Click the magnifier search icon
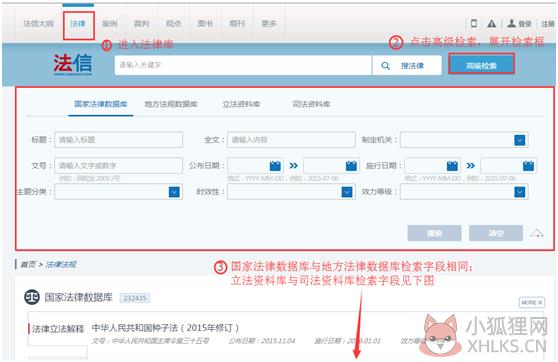558x362 pixels. pos(385,66)
